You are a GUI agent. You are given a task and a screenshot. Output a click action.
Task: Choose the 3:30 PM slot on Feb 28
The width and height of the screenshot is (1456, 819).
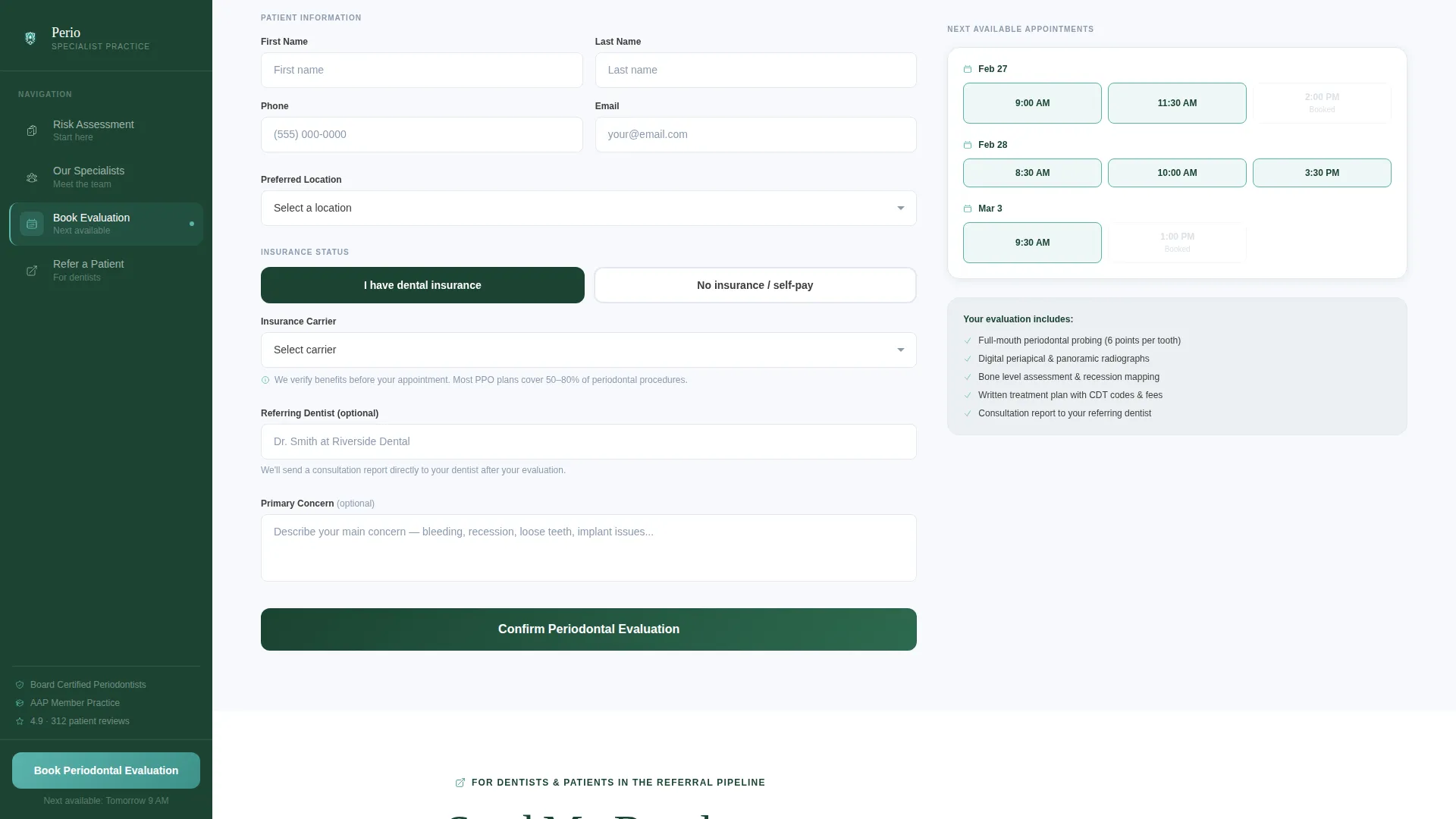coord(1322,173)
